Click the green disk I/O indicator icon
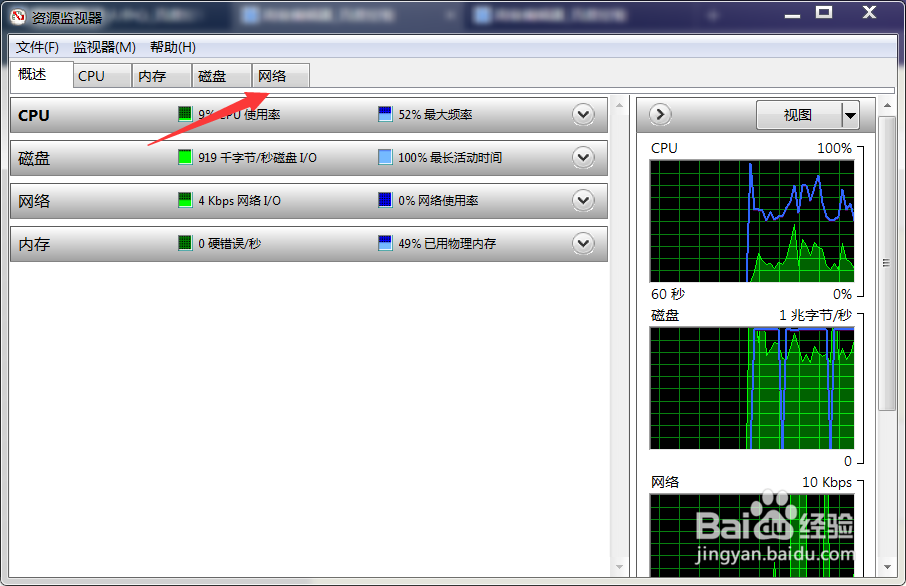 [x=184, y=157]
